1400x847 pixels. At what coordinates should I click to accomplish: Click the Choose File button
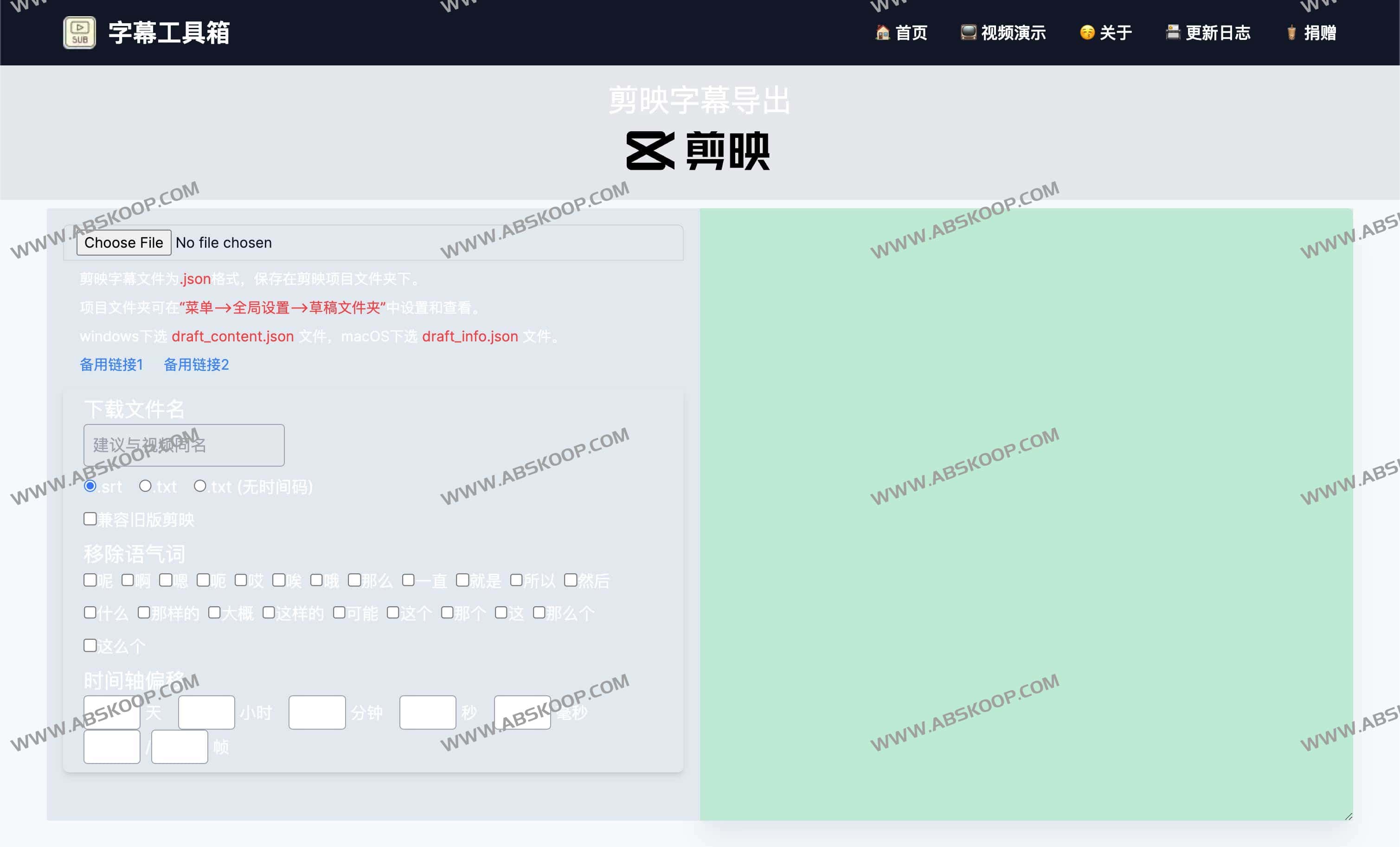coord(123,242)
